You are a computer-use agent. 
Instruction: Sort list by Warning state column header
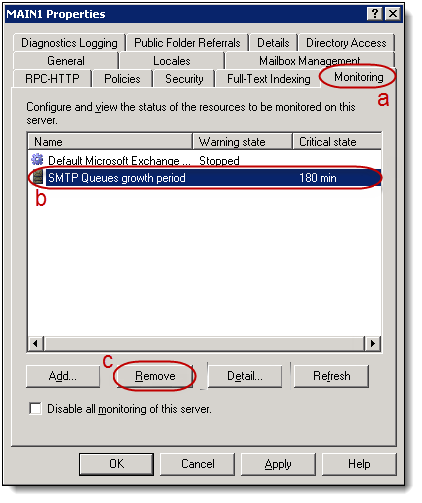click(x=243, y=142)
